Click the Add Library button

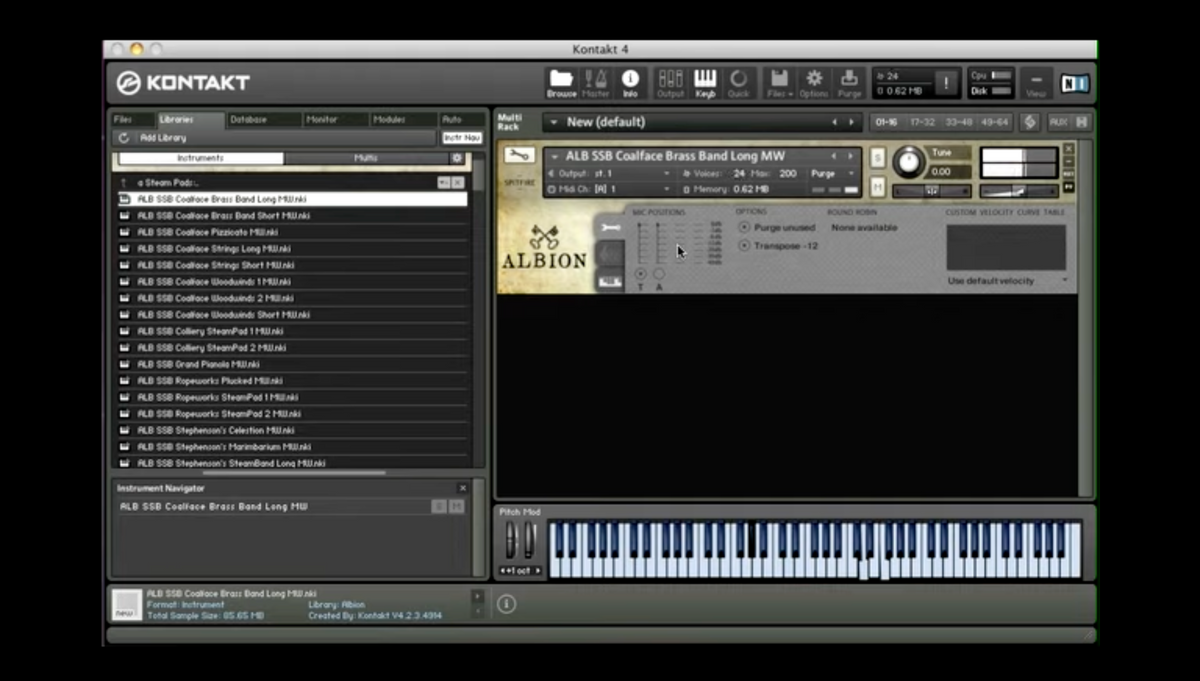coord(163,138)
